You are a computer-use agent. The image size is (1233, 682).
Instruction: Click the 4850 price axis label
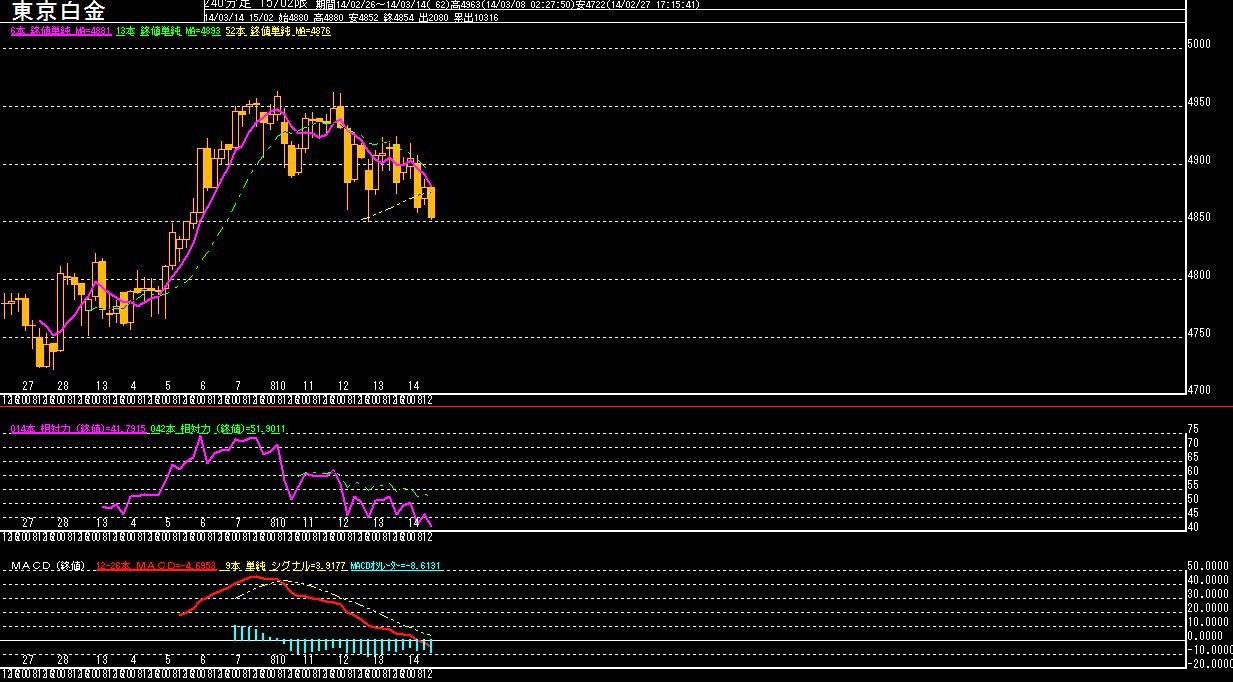coord(1198,218)
